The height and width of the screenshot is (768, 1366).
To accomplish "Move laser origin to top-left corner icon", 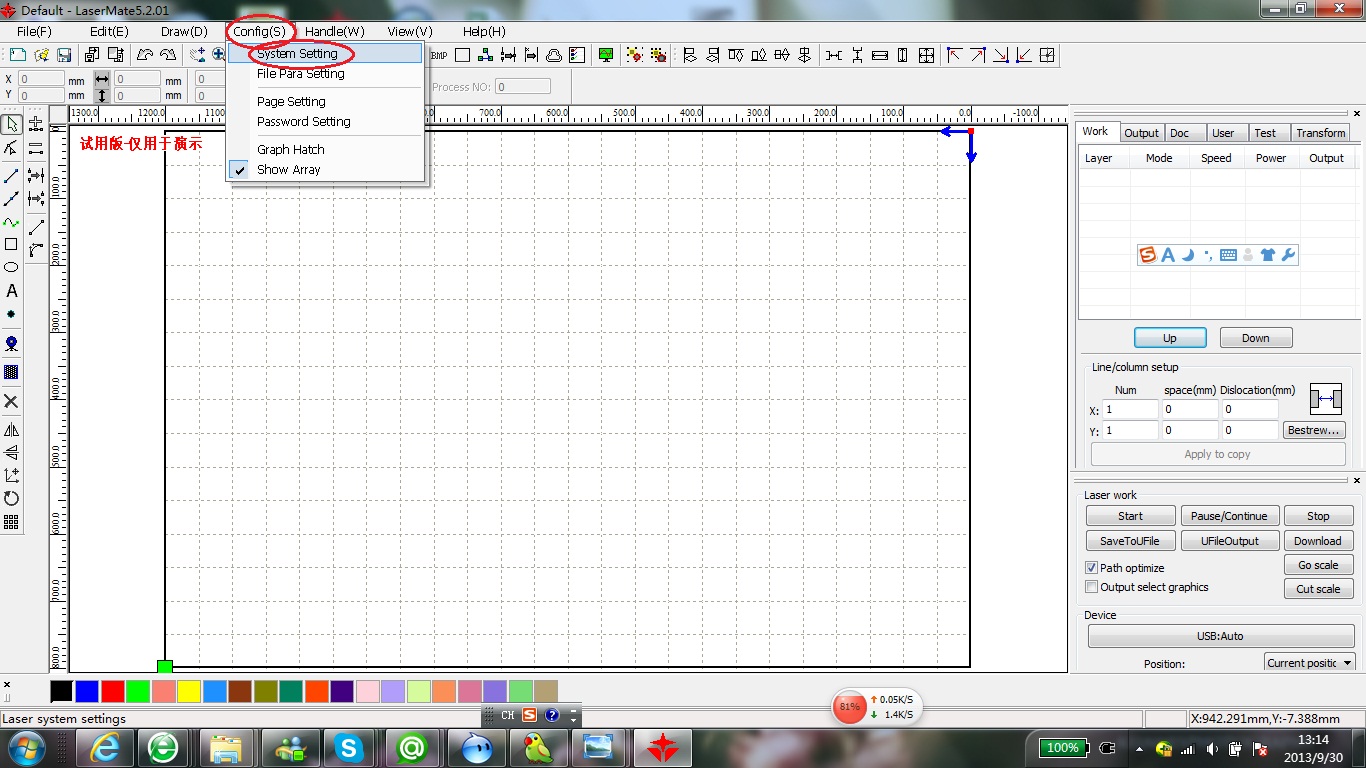I will pos(954,55).
